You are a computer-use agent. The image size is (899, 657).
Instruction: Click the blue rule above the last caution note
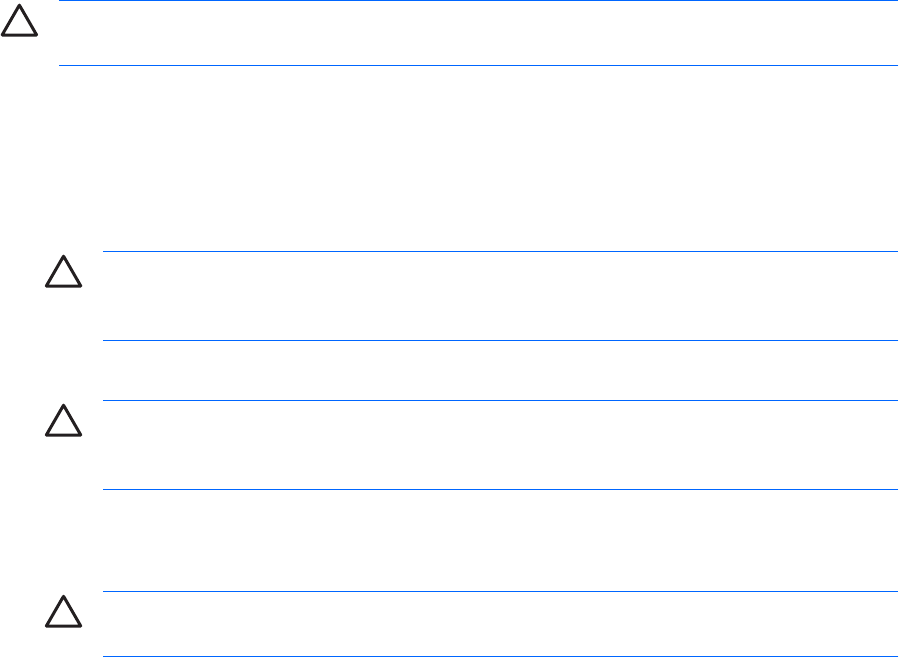[x=500, y=591]
